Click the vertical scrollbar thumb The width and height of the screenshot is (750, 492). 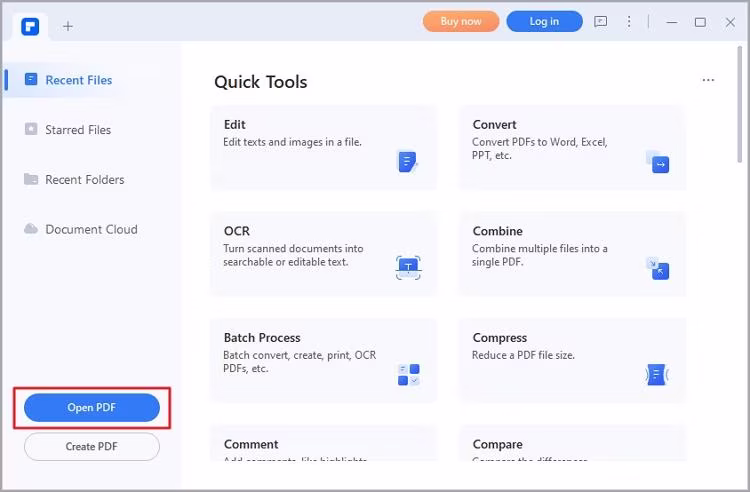(x=739, y=110)
